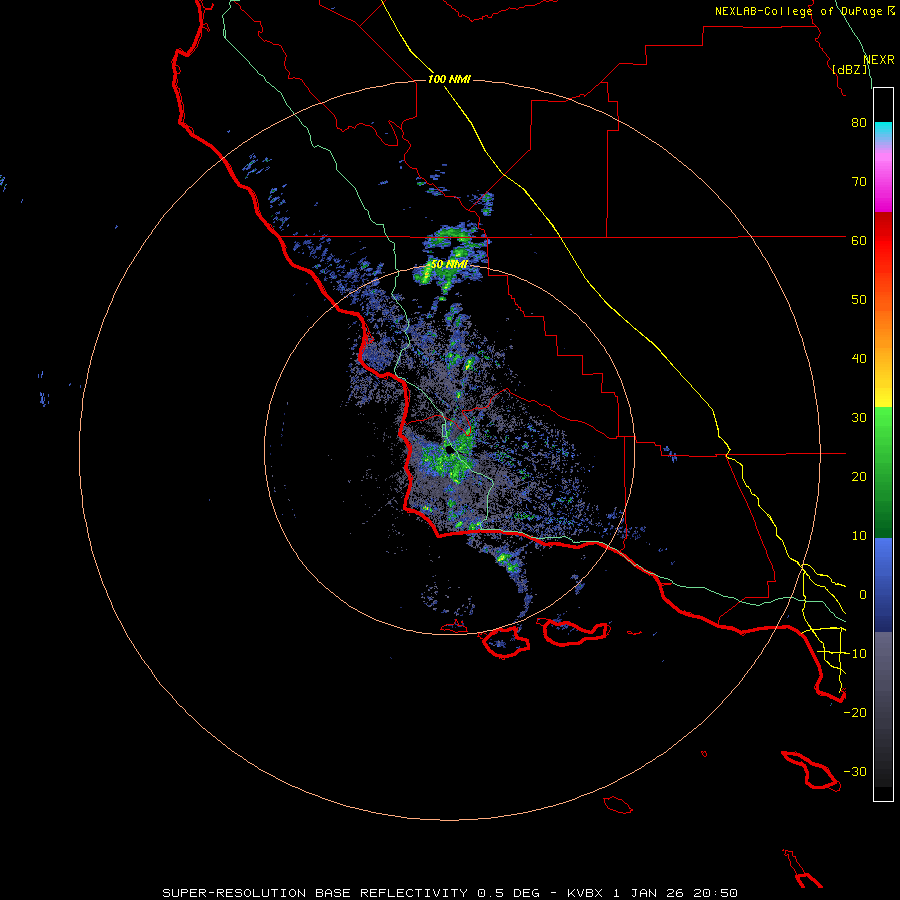Image resolution: width=900 pixels, height=900 pixels.
Task: Select the 60 value on dBZ scale
Action: click(859, 240)
